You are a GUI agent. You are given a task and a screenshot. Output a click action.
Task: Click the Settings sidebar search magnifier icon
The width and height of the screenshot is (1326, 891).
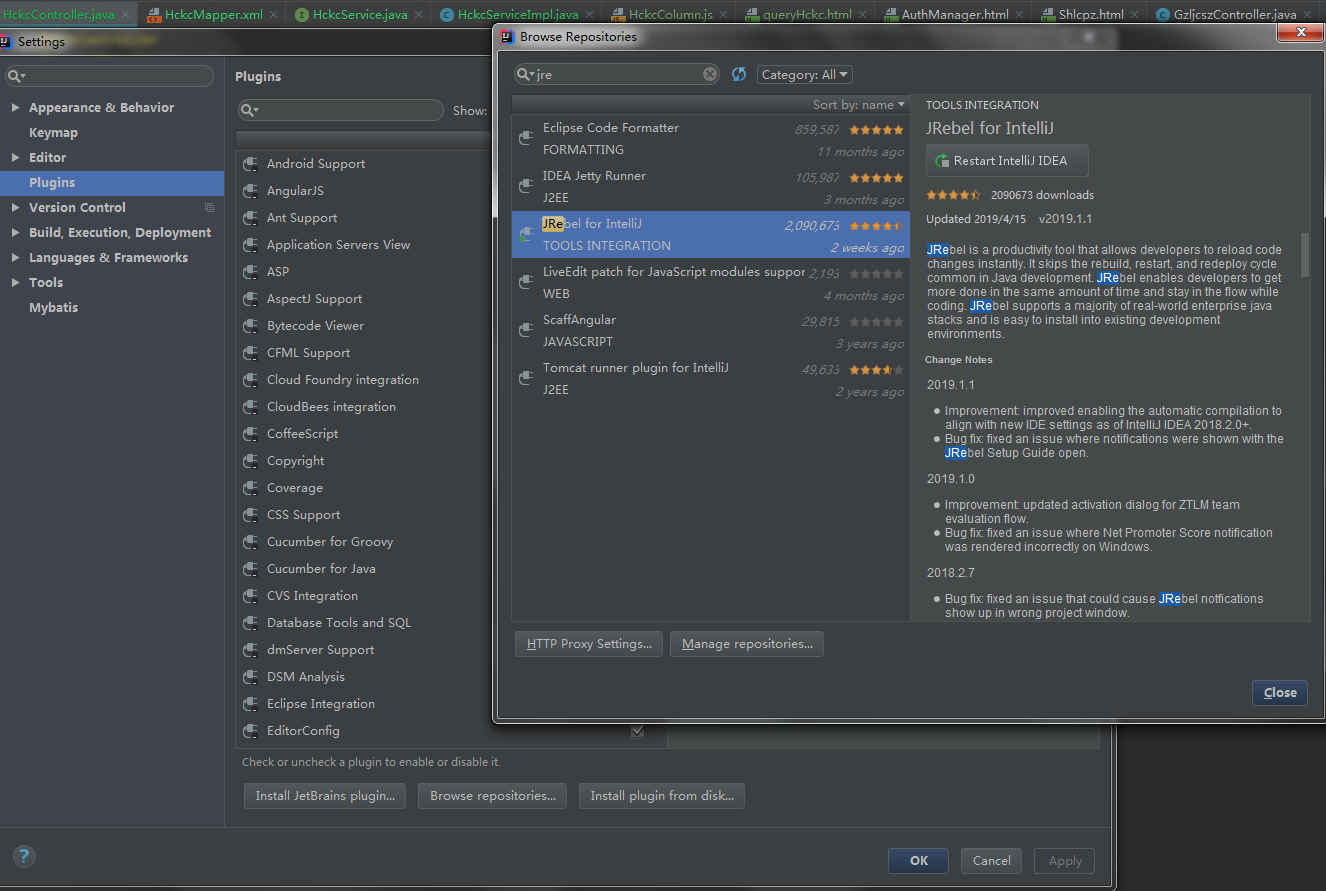[x=17, y=76]
